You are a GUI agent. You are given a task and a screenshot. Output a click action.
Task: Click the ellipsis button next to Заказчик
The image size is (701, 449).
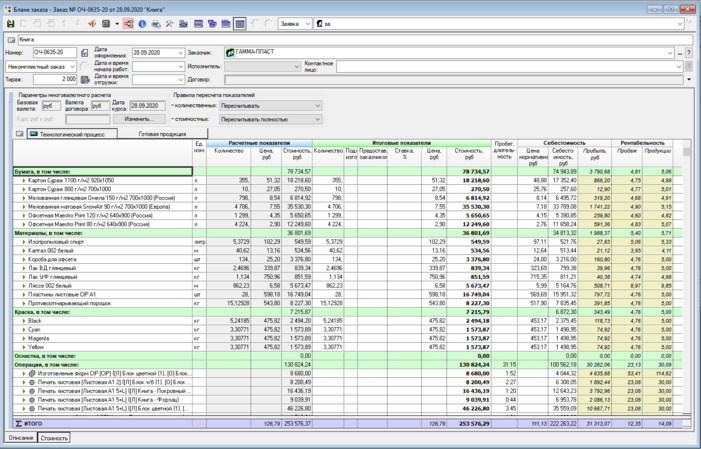[680, 53]
